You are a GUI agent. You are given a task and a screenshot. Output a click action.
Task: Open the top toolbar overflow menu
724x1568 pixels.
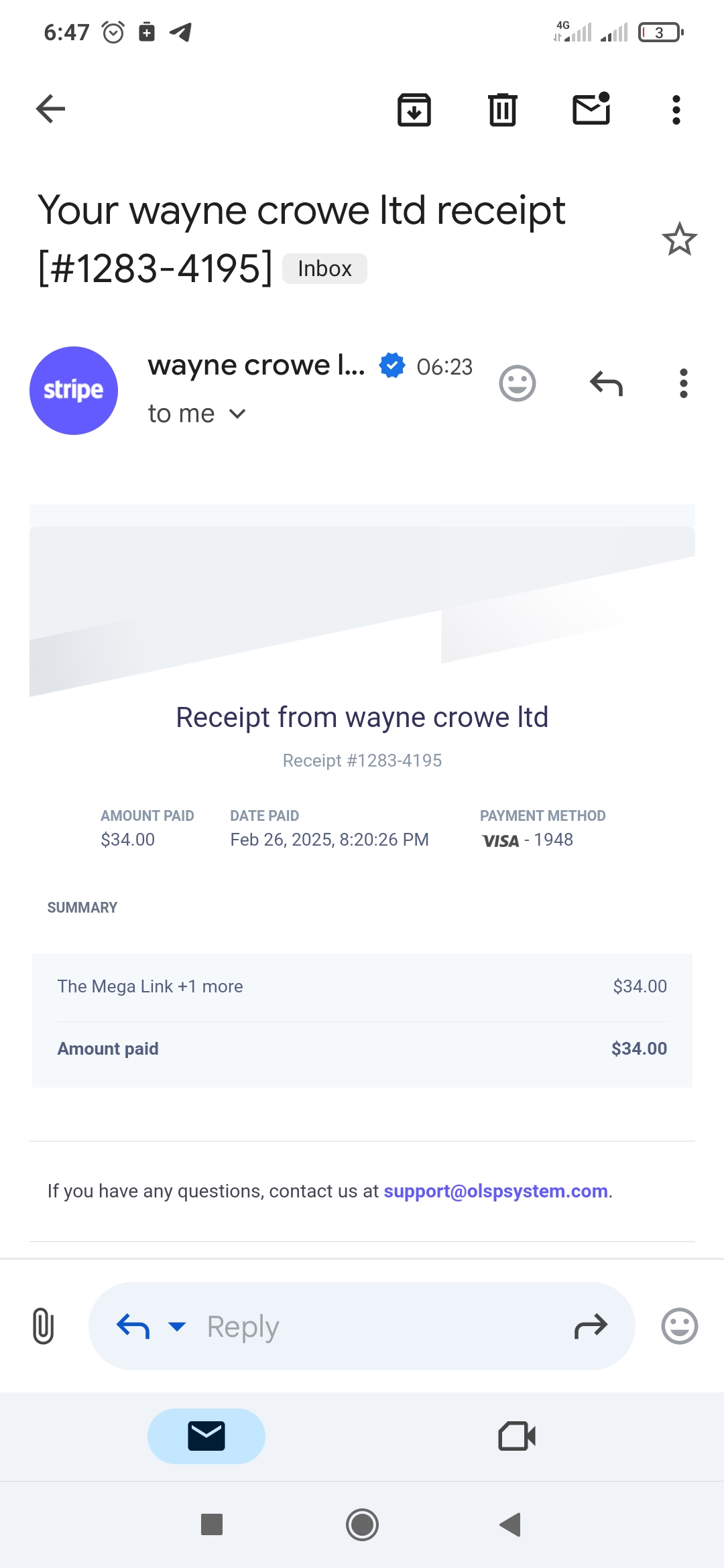point(676,110)
